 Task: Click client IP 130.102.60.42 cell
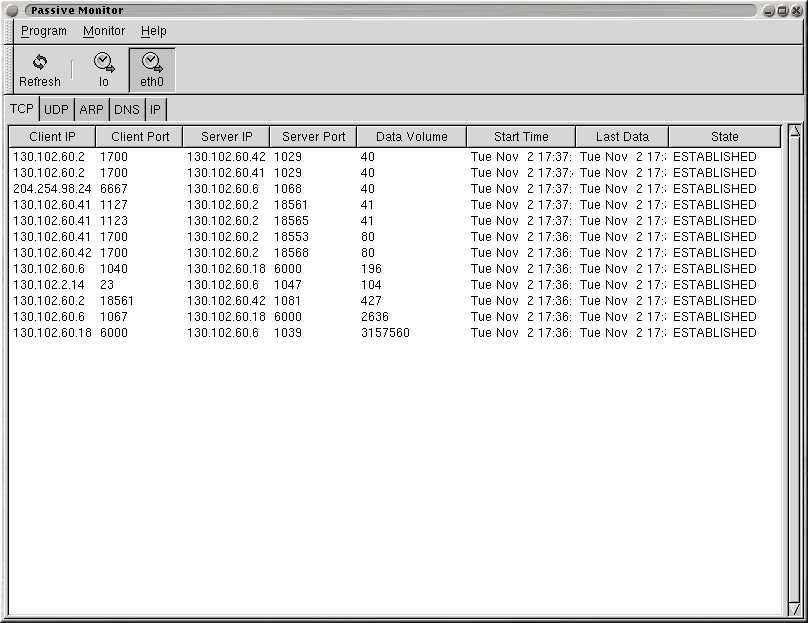[x=52, y=252]
